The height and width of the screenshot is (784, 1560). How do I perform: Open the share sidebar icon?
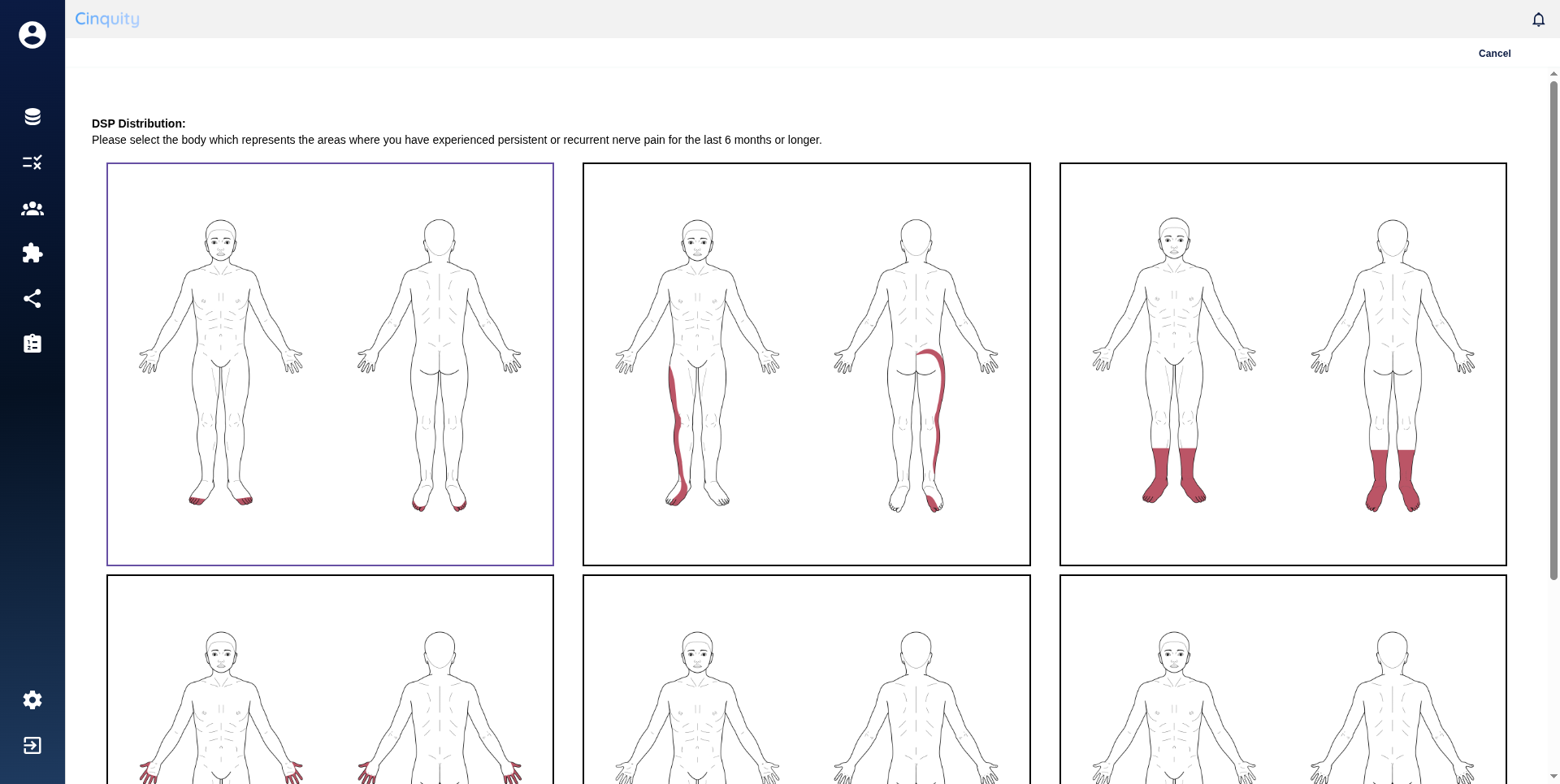tap(32, 299)
